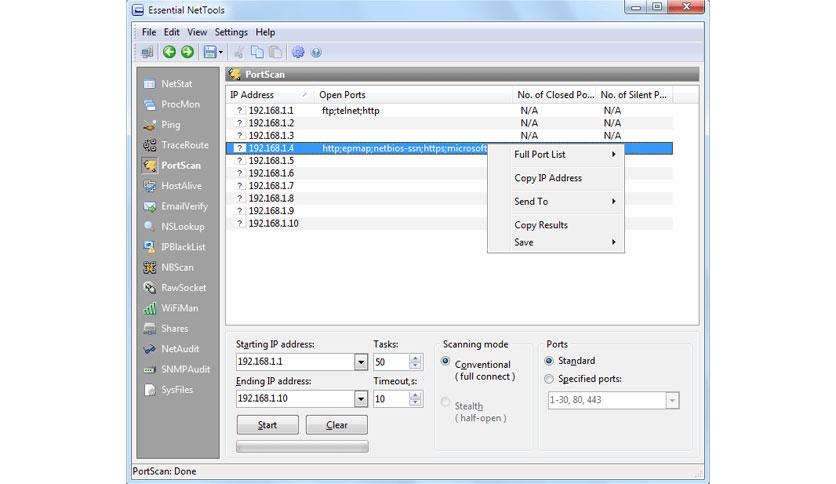Expand the Send To submenu
This screenshot has height=484, width=836.
tap(556, 201)
